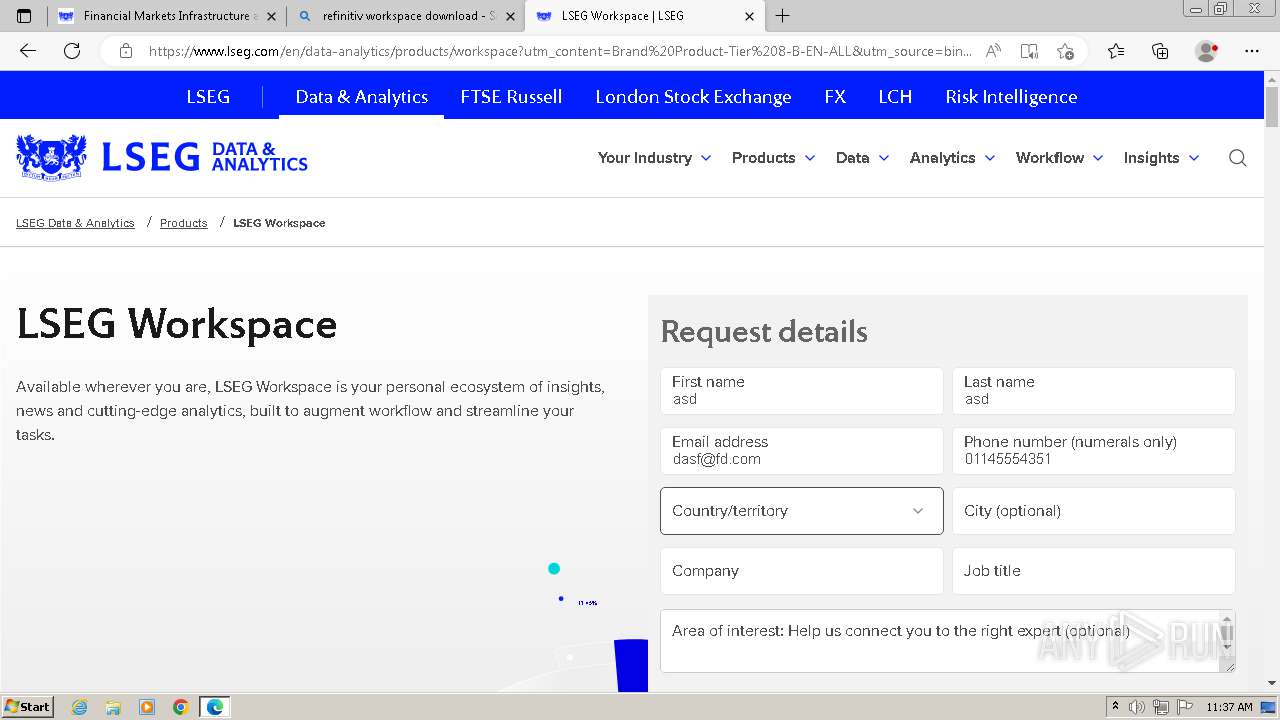Screen dimensions: 1280x720
Task: Open File Explorer from the taskbar
Action: tap(113, 707)
